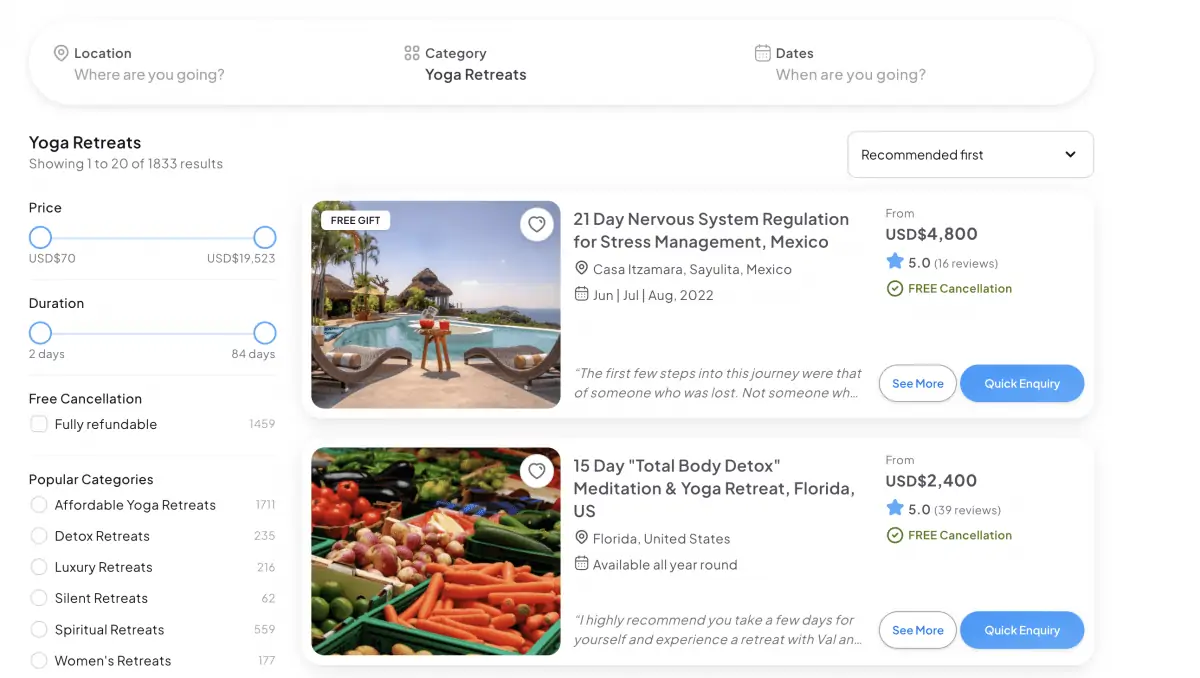Click the 'The first few steps into this journey' review quote

(x=718, y=383)
